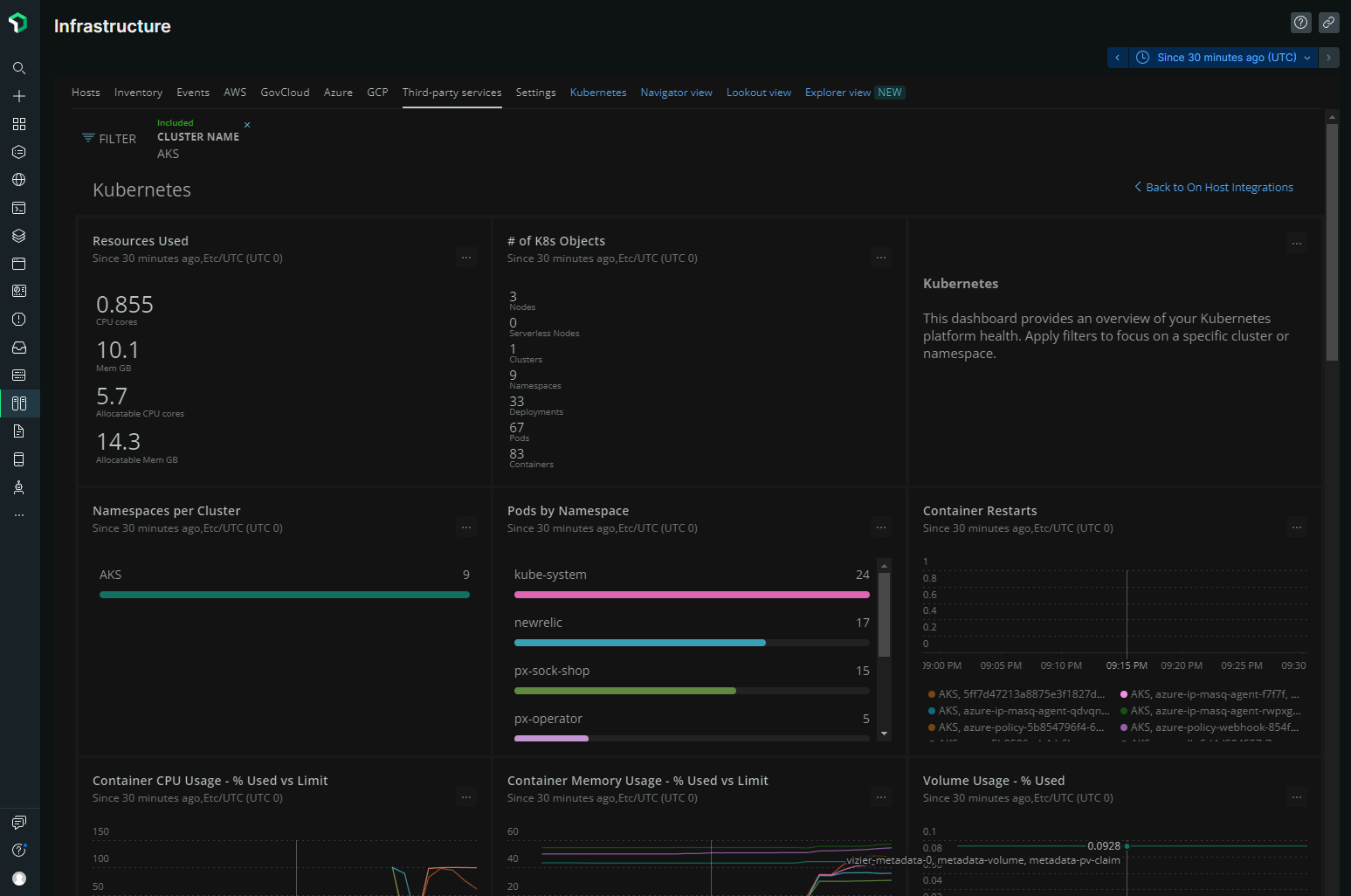Open Container CPU Usage widget options menu
The width and height of the screenshot is (1351, 896).
coord(466,797)
